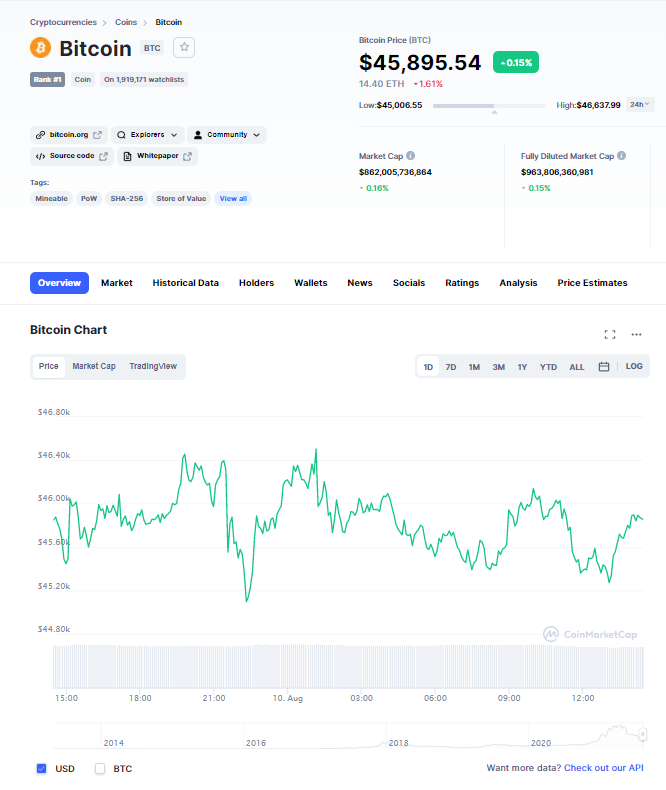Open the Whitepaper link
666x790 pixels.
(x=158, y=156)
